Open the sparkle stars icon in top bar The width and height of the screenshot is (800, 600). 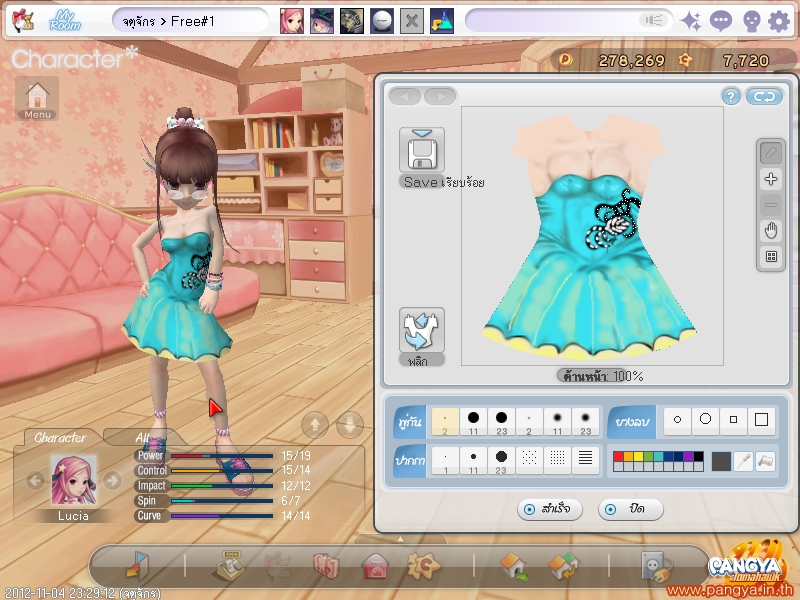[691, 21]
